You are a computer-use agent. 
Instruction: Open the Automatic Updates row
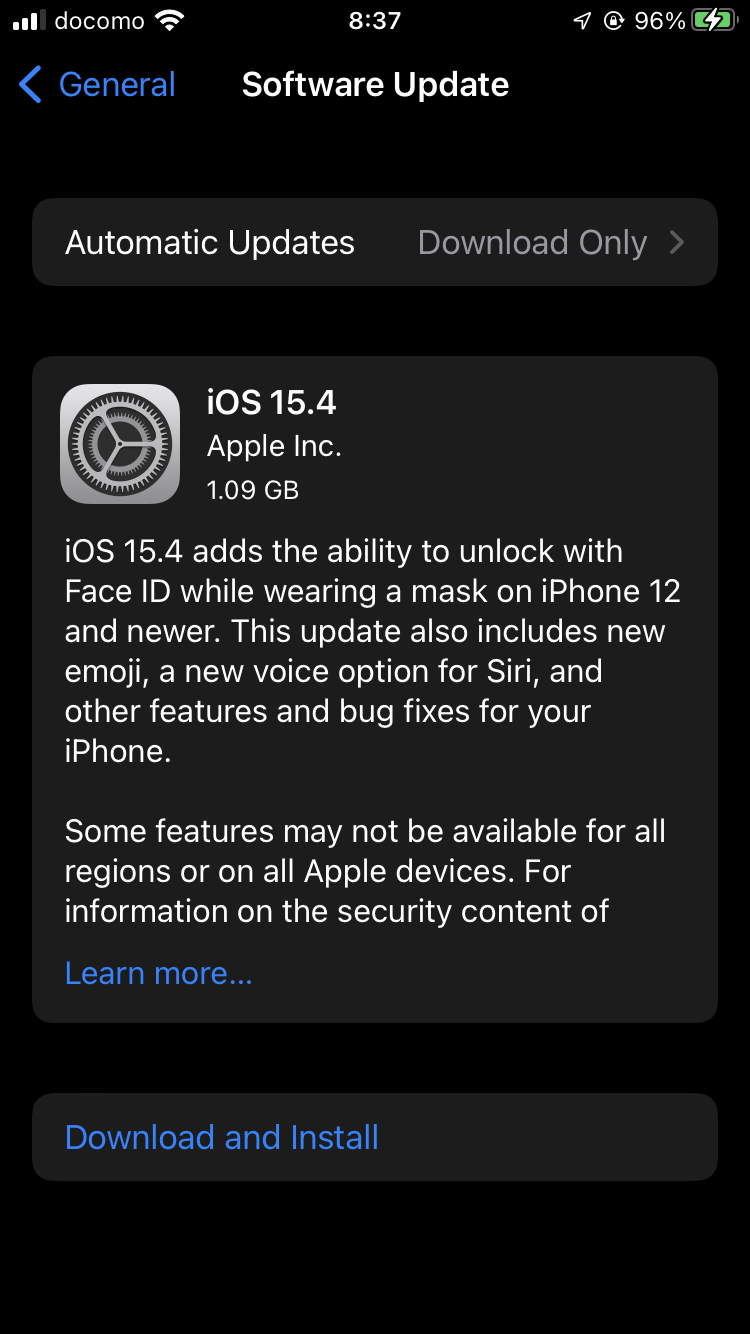(375, 242)
